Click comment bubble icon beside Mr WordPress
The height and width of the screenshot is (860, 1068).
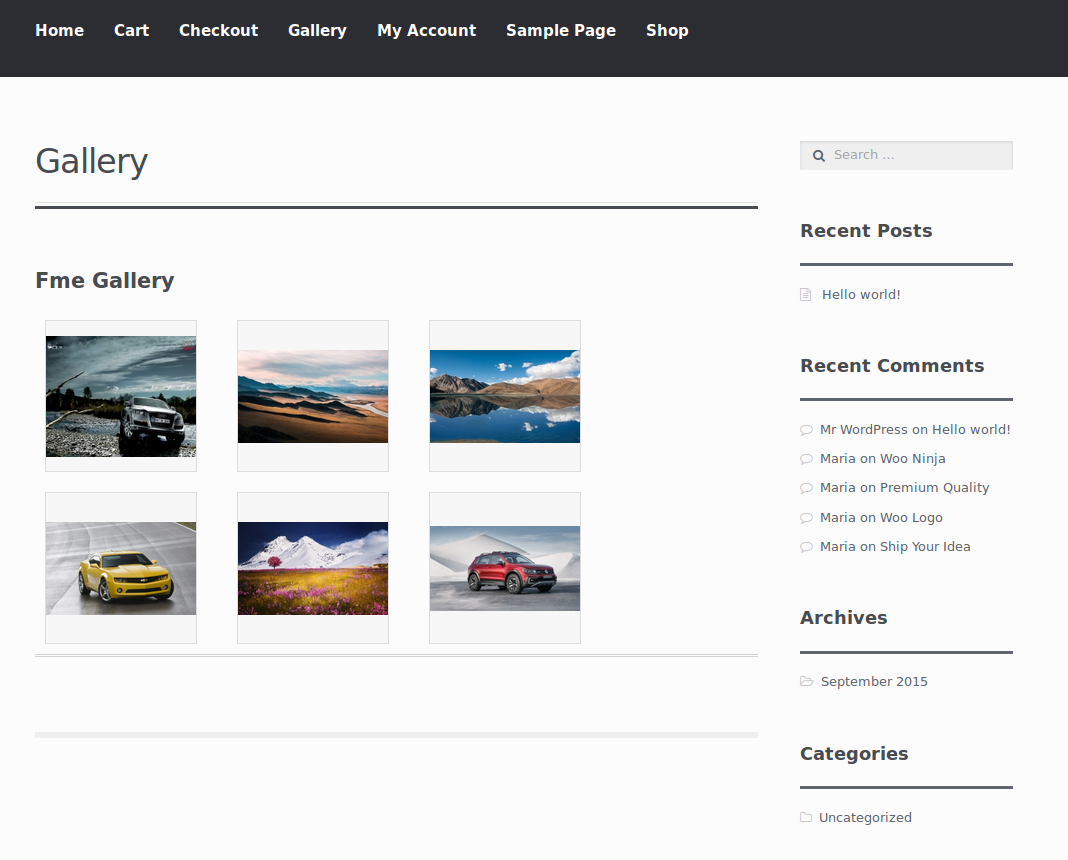point(806,430)
